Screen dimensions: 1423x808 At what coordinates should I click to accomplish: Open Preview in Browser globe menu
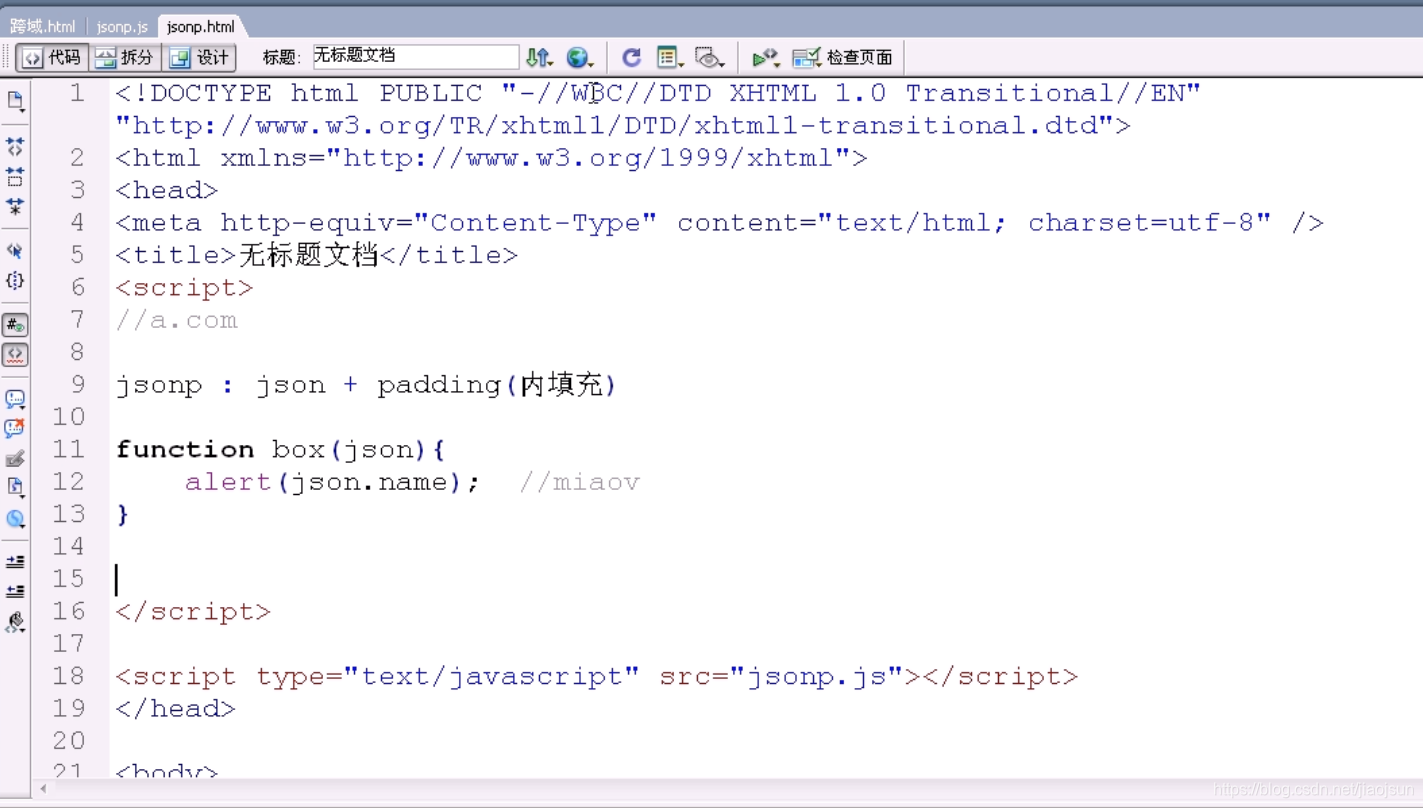579,58
